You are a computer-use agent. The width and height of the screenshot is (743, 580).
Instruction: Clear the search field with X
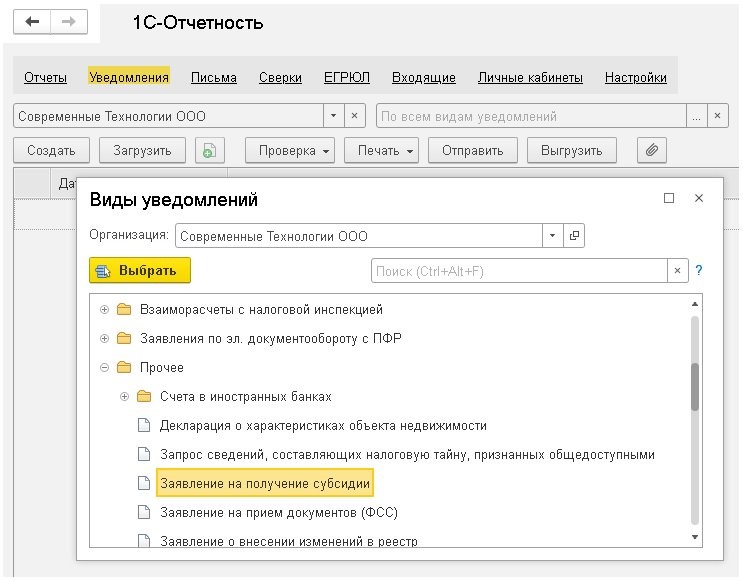tap(679, 271)
